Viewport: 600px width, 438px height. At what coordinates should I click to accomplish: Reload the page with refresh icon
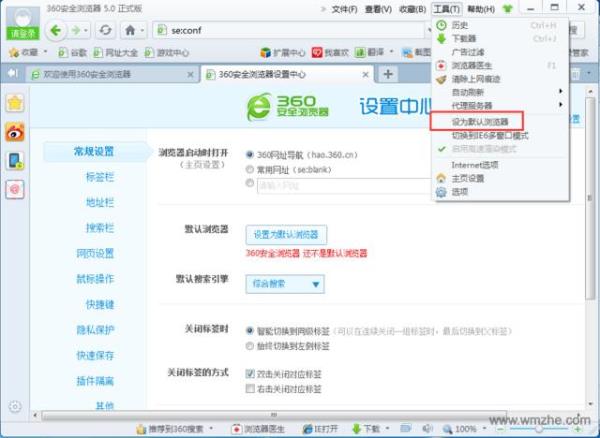point(105,30)
